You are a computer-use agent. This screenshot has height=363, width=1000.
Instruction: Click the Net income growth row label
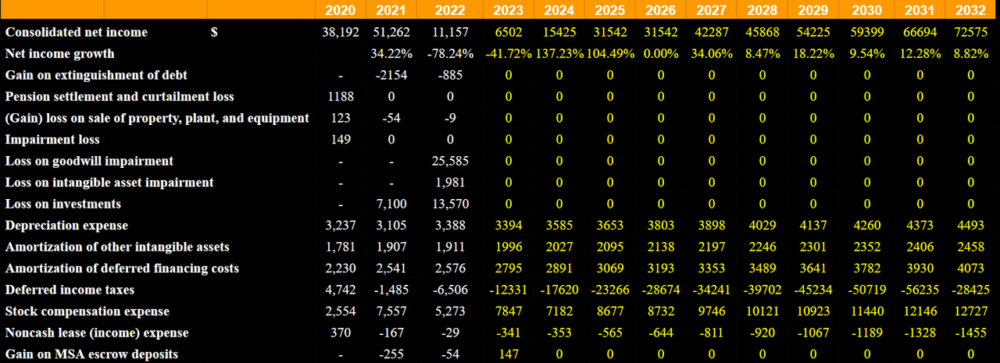tap(60, 54)
